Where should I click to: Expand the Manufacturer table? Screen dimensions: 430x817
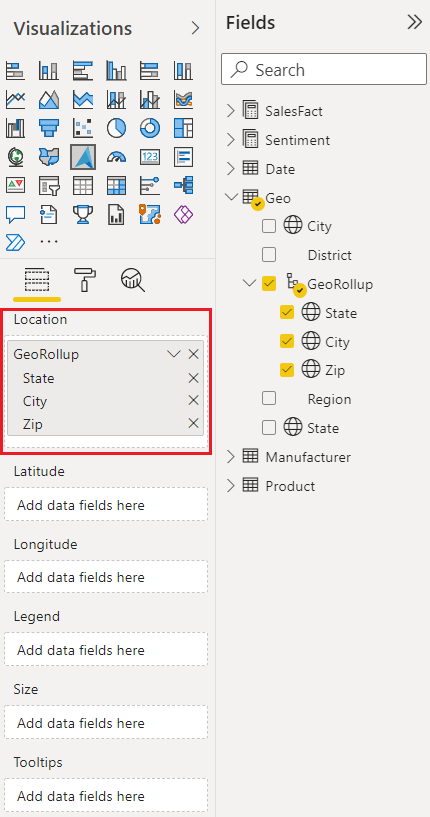tap(231, 457)
